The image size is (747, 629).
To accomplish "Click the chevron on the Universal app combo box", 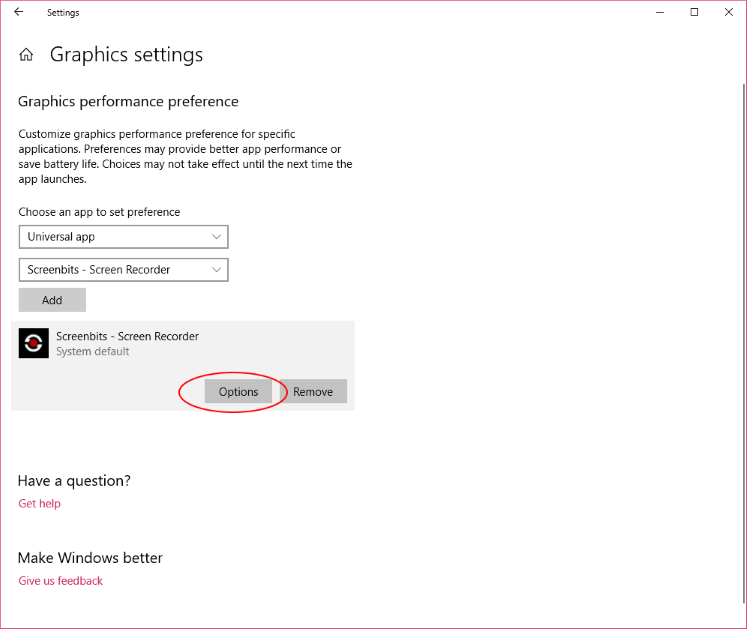I will [216, 237].
